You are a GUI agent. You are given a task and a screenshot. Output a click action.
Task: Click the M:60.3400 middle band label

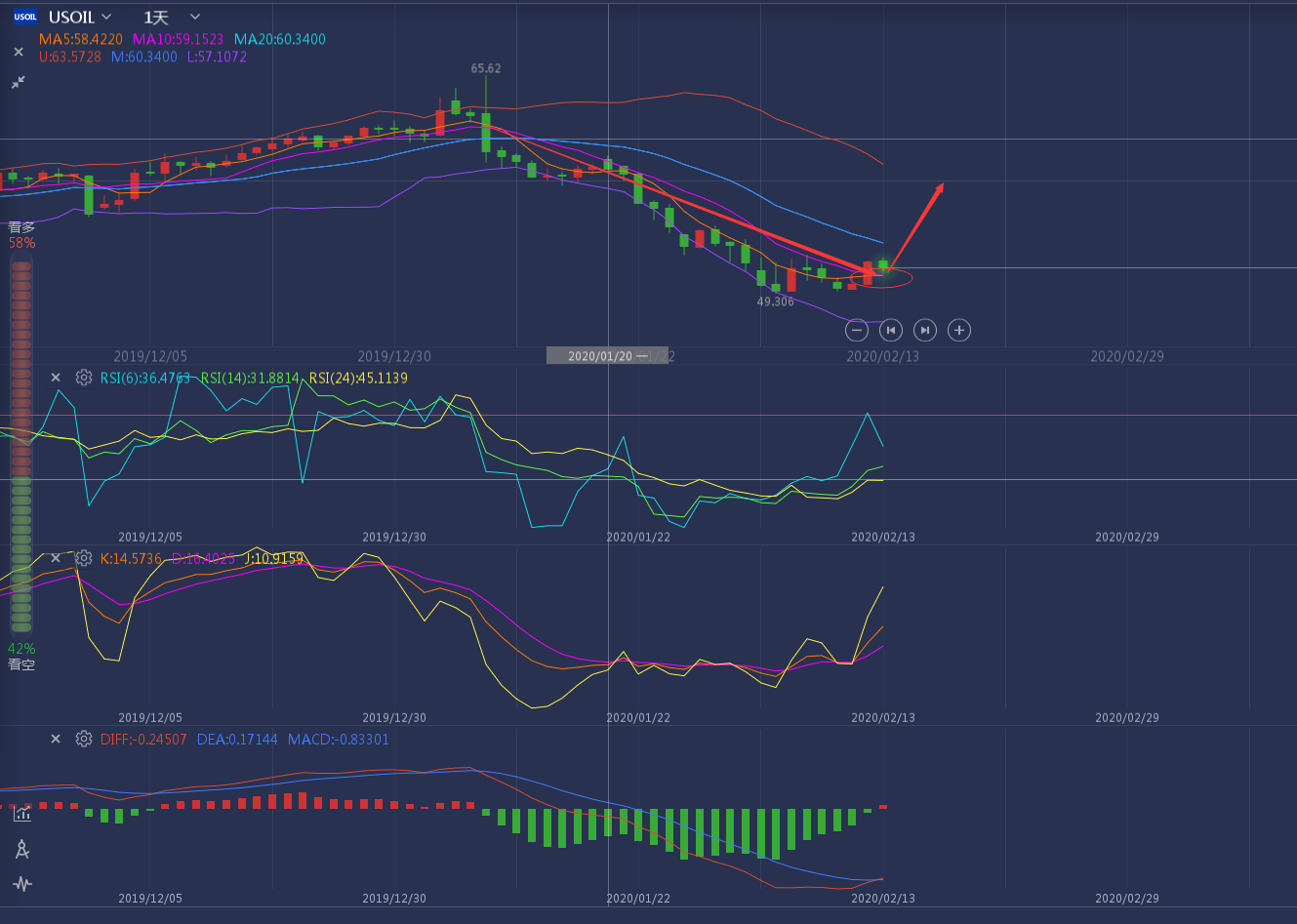[144, 57]
